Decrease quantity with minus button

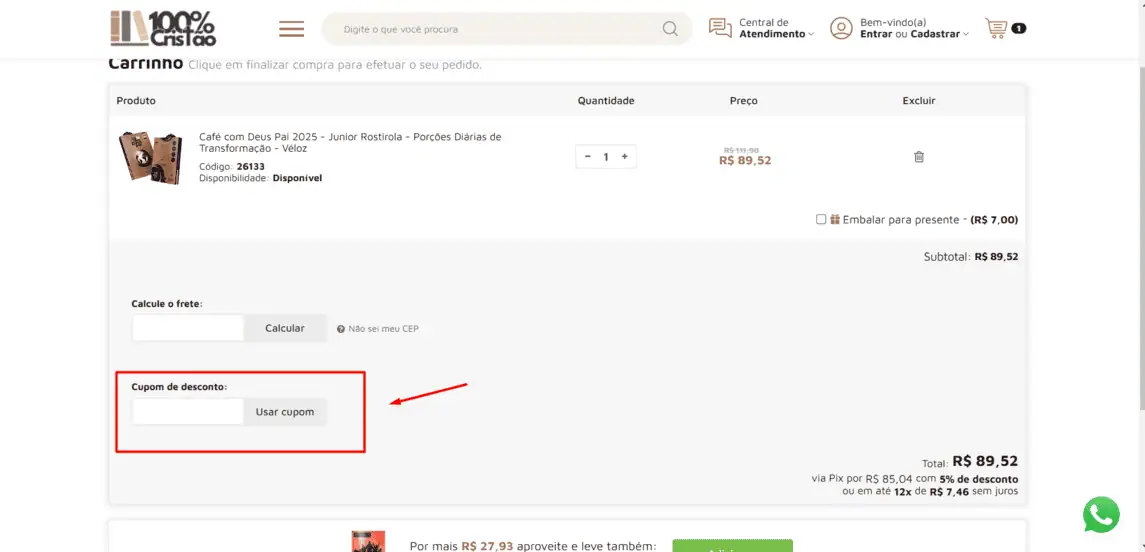(x=588, y=156)
